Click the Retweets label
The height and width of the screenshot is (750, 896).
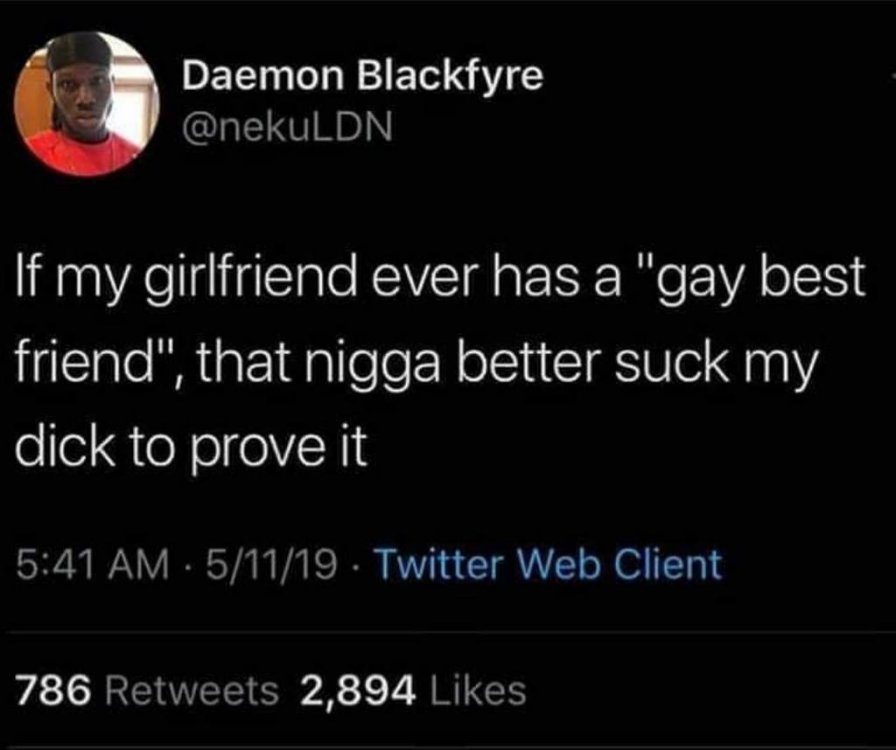point(193,689)
